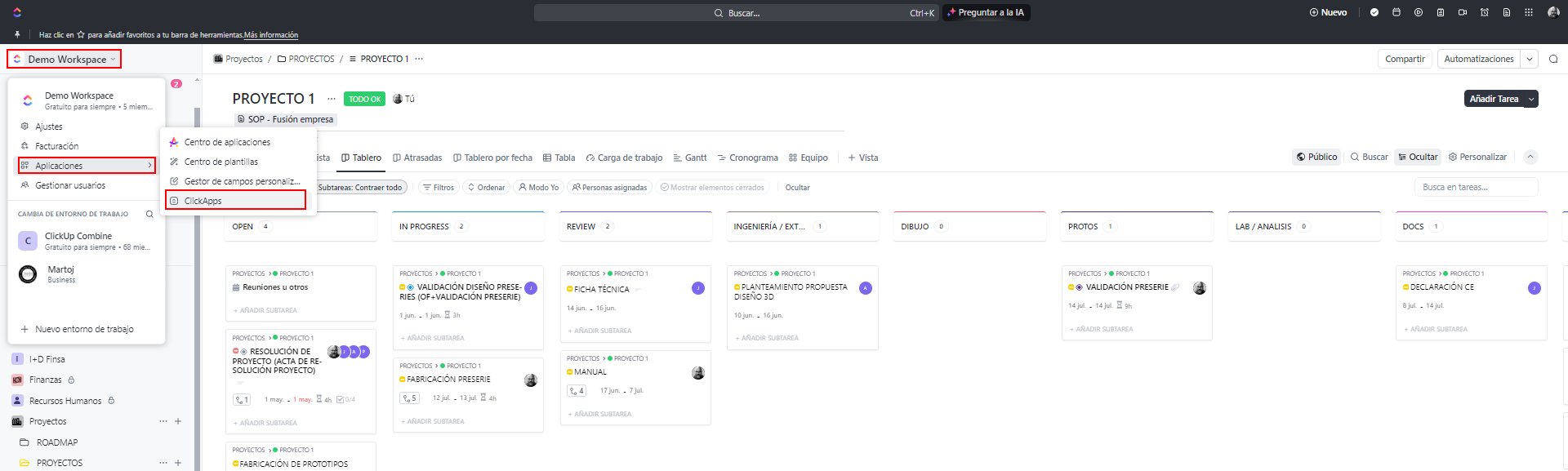Select ClickApps from the submenu
Screen dimensions: 1568x471
[x=203, y=201]
